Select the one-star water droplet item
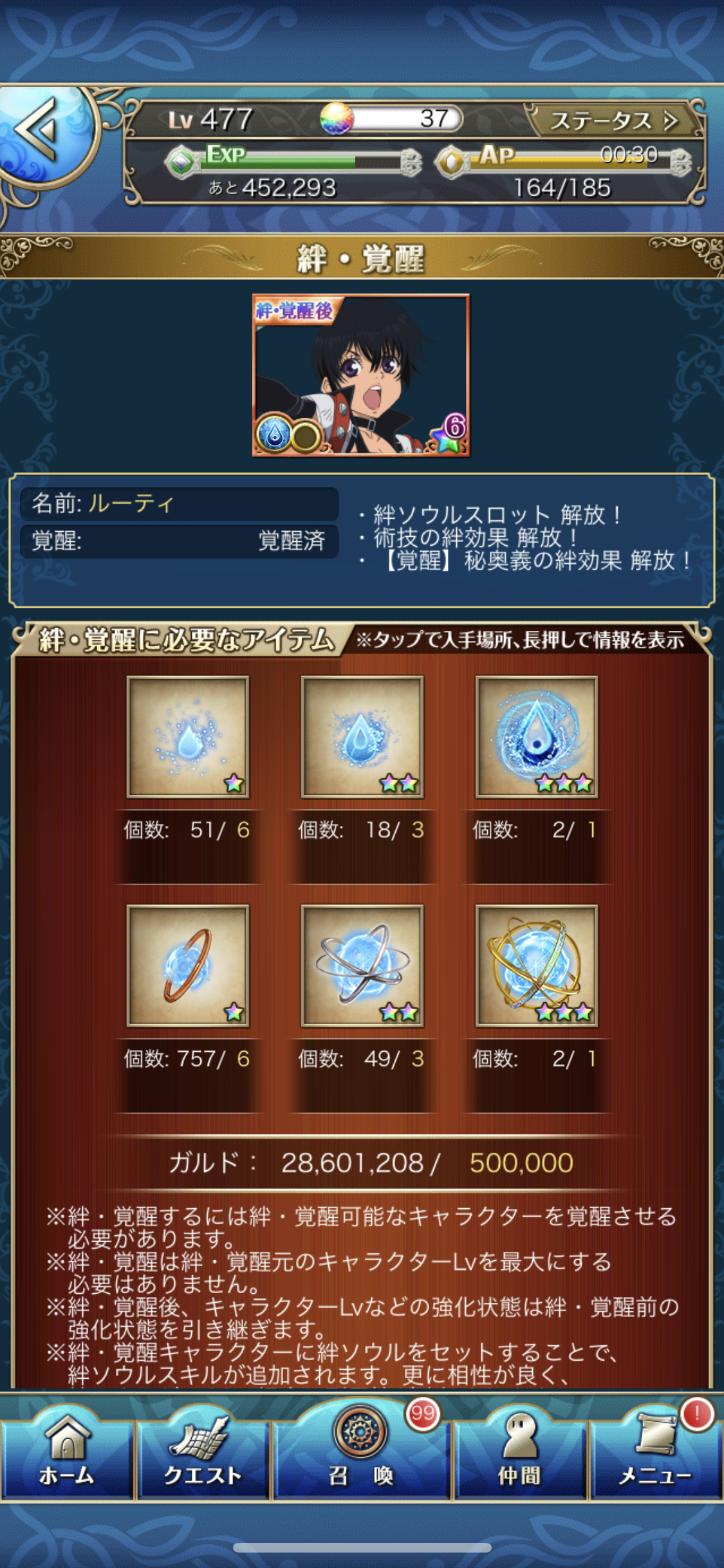The width and height of the screenshot is (724, 1568). coord(188,737)
